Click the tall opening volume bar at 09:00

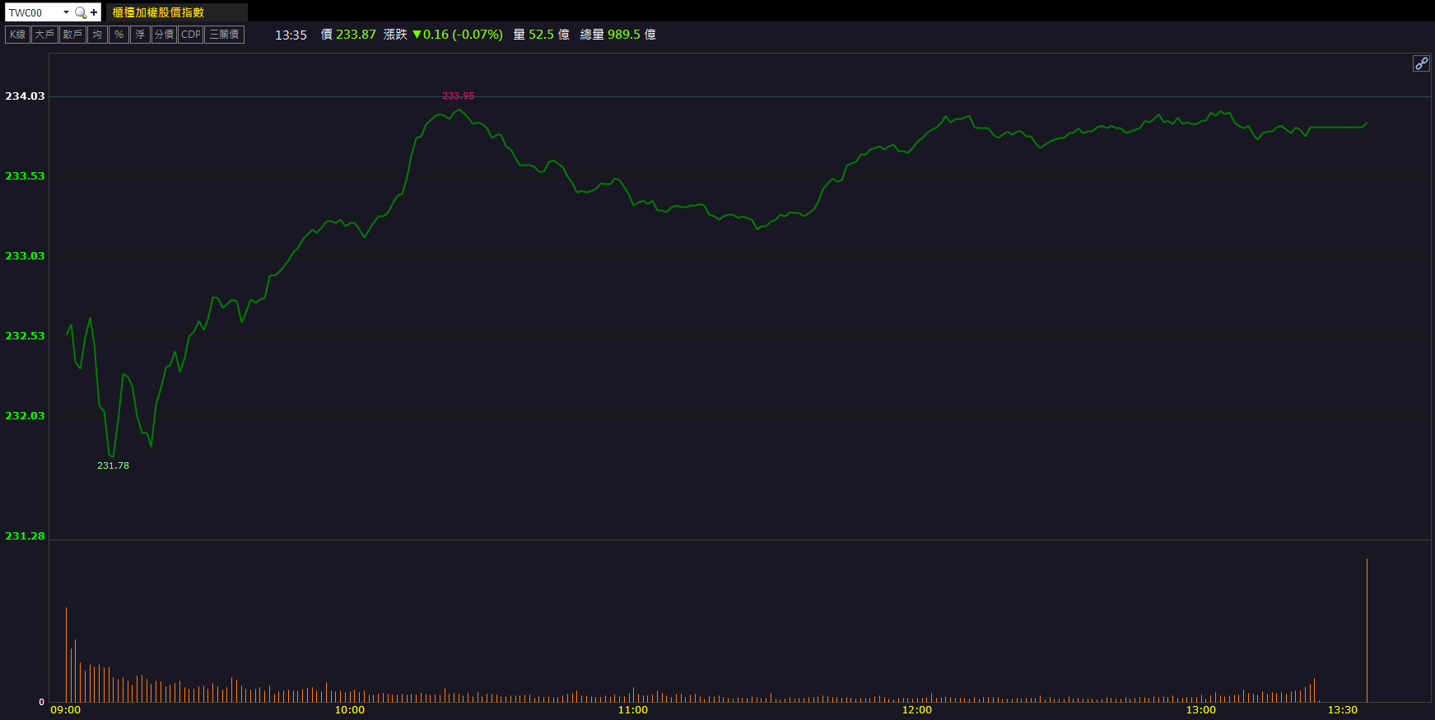66,654
